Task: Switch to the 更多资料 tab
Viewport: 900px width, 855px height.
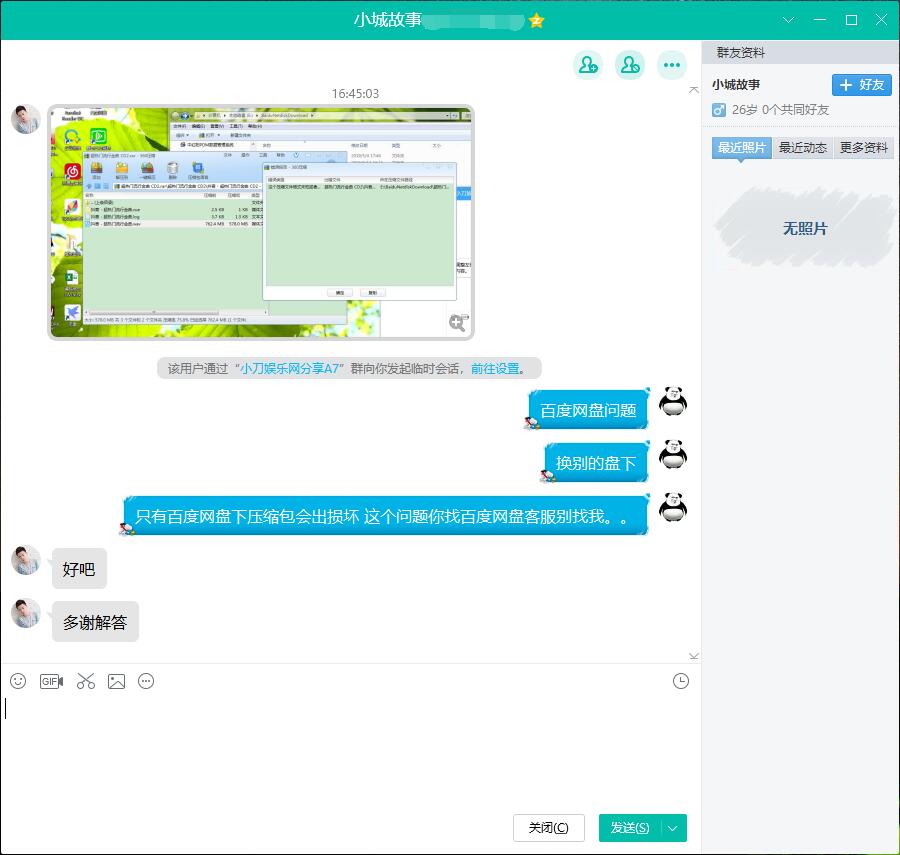Action: 863,148
